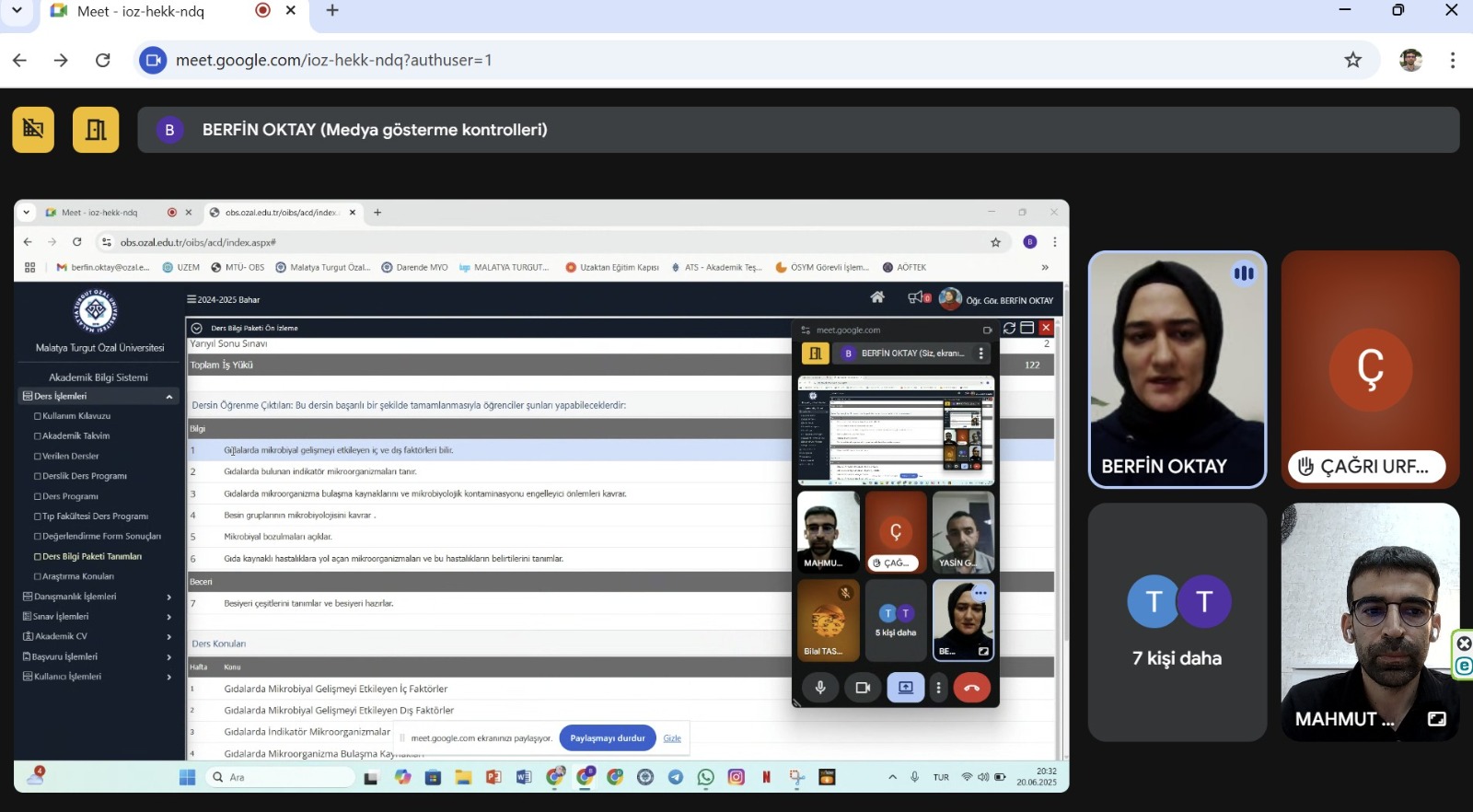Bookmark this Meet page with the star icon
The width and height of the screenshot is (1473, 812).
tap(1352, 60)
